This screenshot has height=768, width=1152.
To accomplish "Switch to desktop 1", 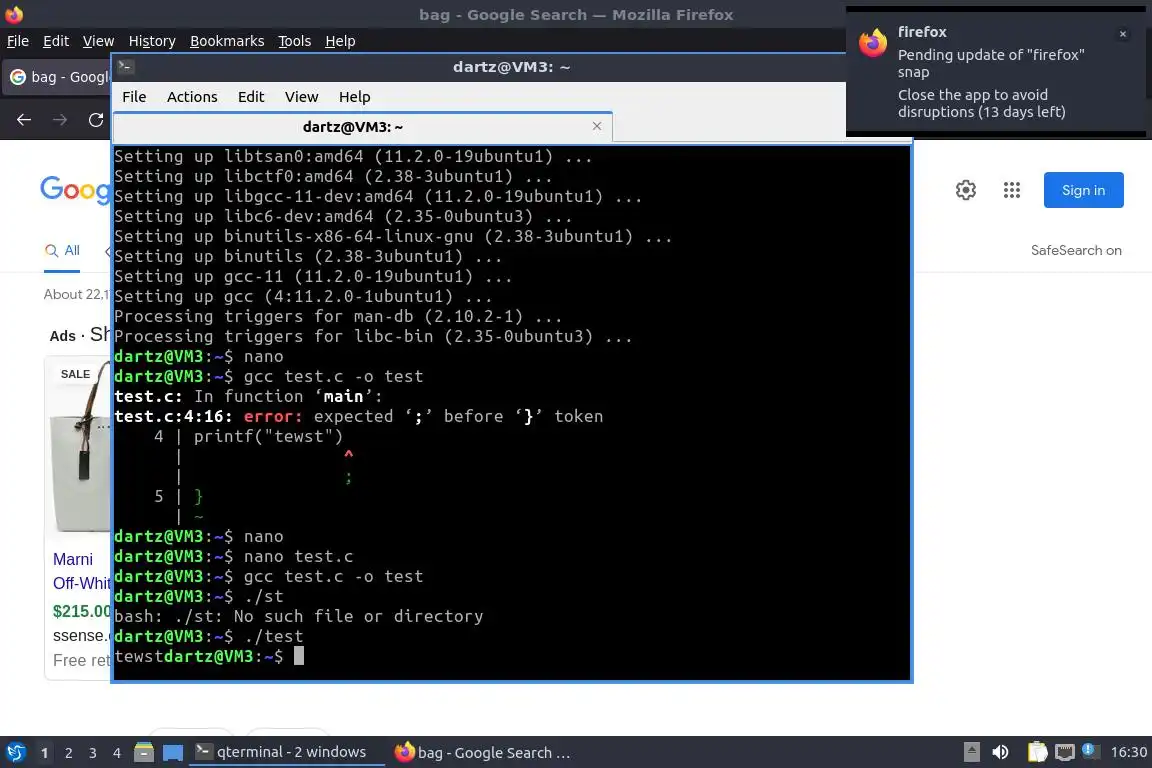I will pos(45,753).
